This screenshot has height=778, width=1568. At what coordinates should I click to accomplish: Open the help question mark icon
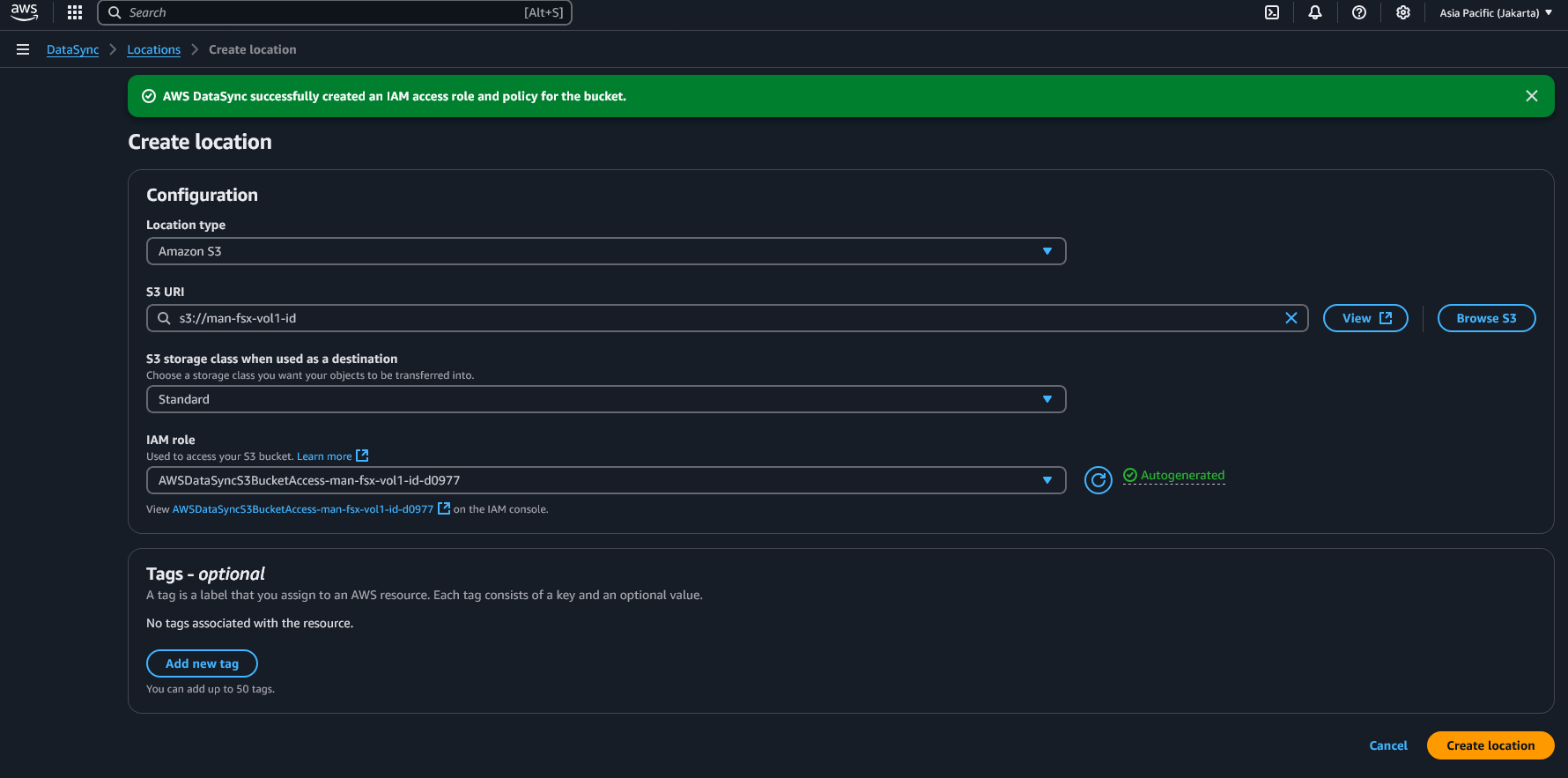[x=1359, y=12]
